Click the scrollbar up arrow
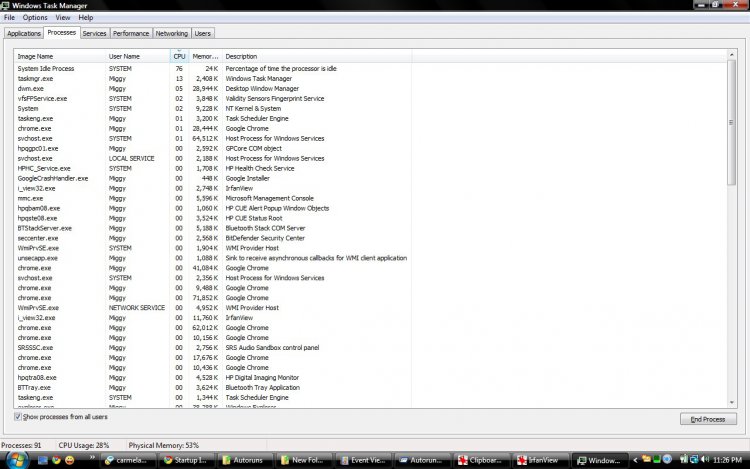Viewport: 750px width, 469px height. tap(731, 55)
